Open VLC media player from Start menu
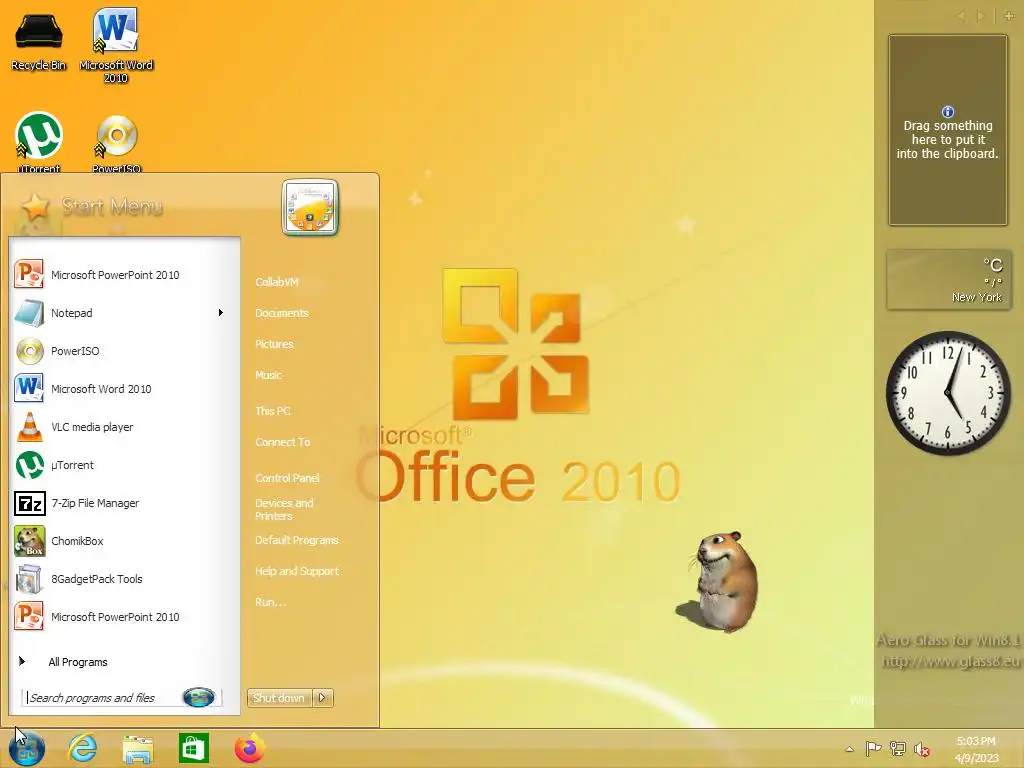The image size is (1024, 768). (124, 426)
